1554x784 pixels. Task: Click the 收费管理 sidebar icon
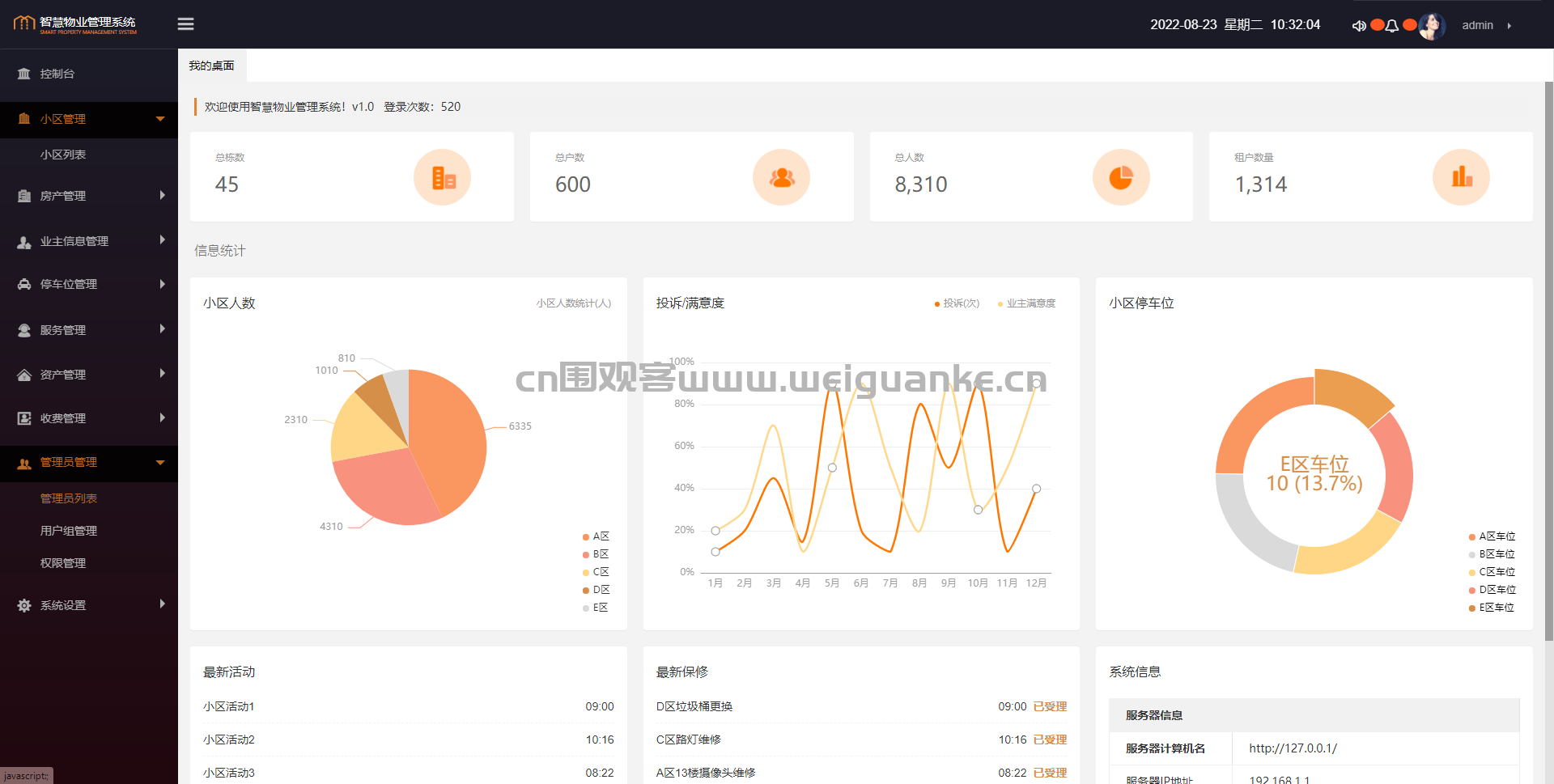[24, 418]
